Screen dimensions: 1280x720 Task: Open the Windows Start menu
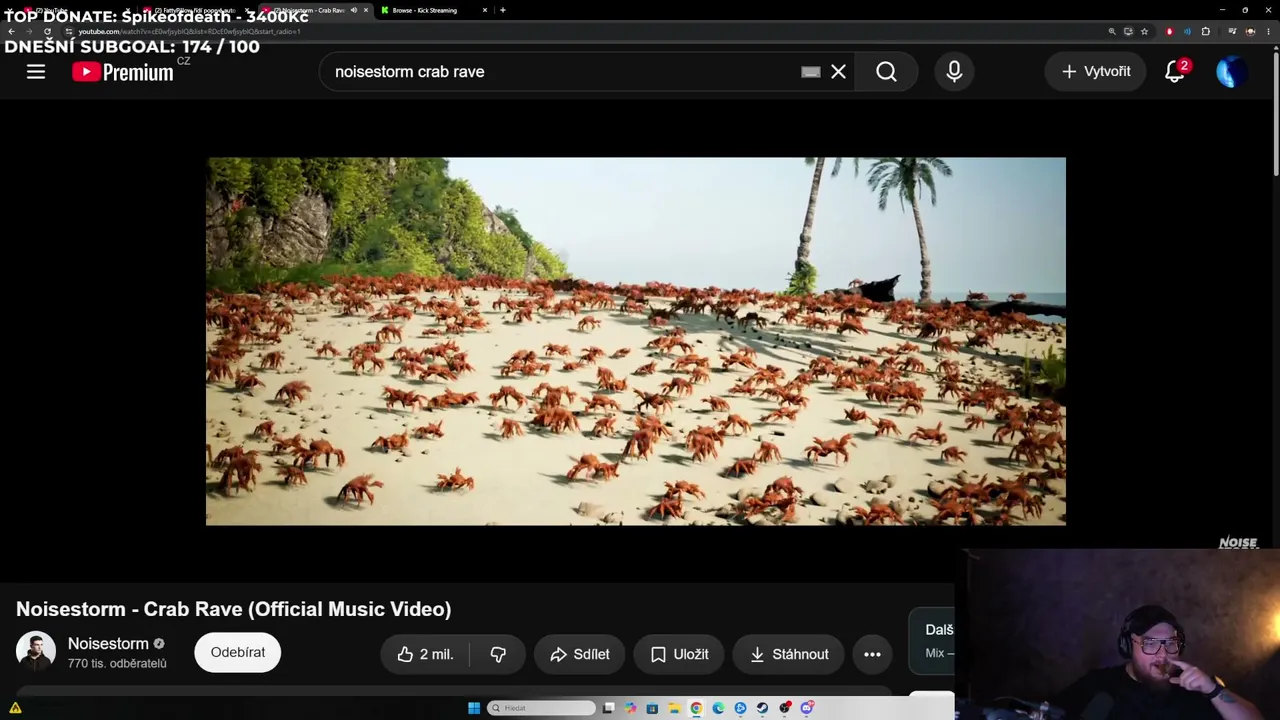tap(474, 708)
